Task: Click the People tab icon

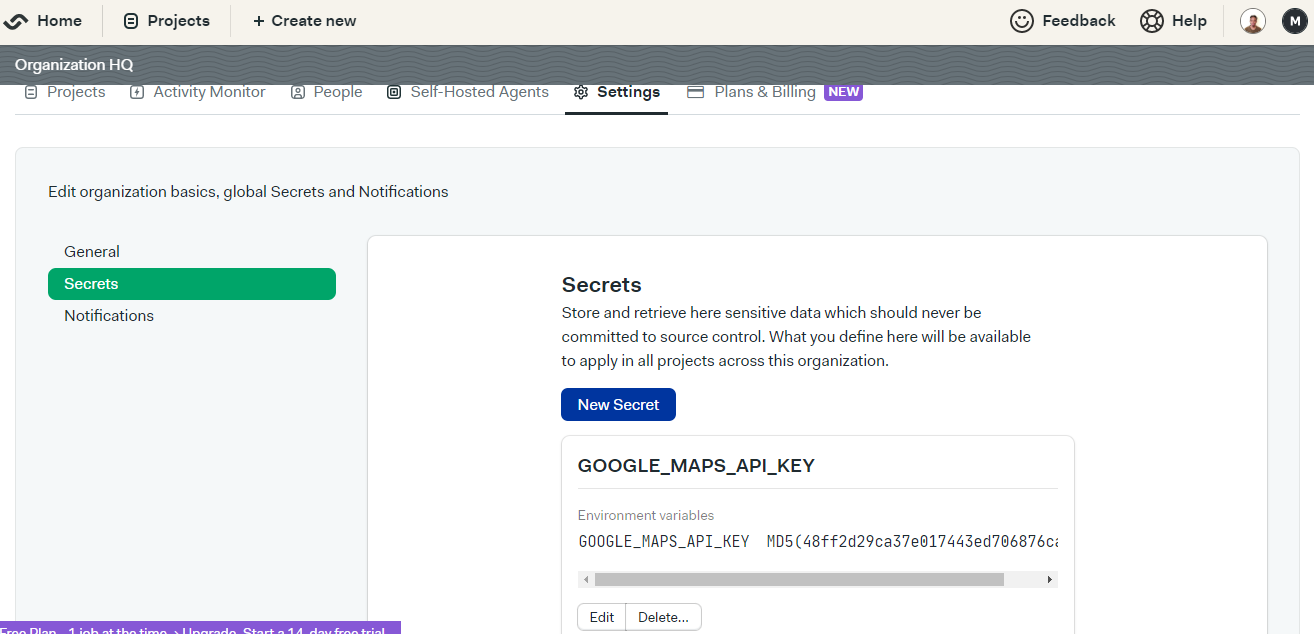Action: (297, 91)
